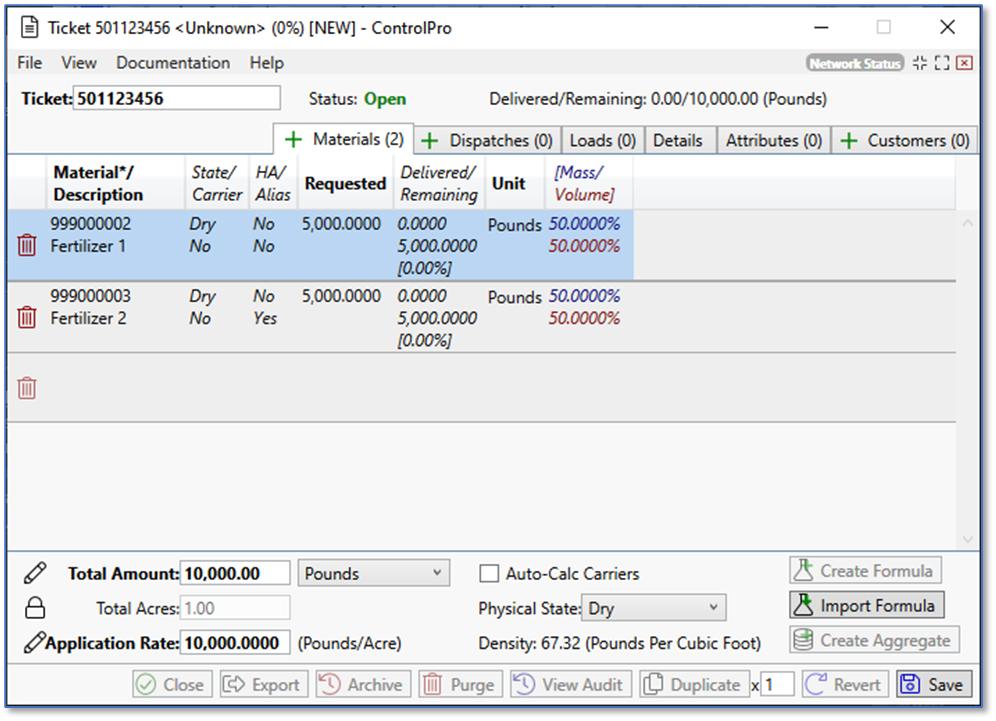Click the Import Formula button

pyautogui.click(x=867, y=606)
